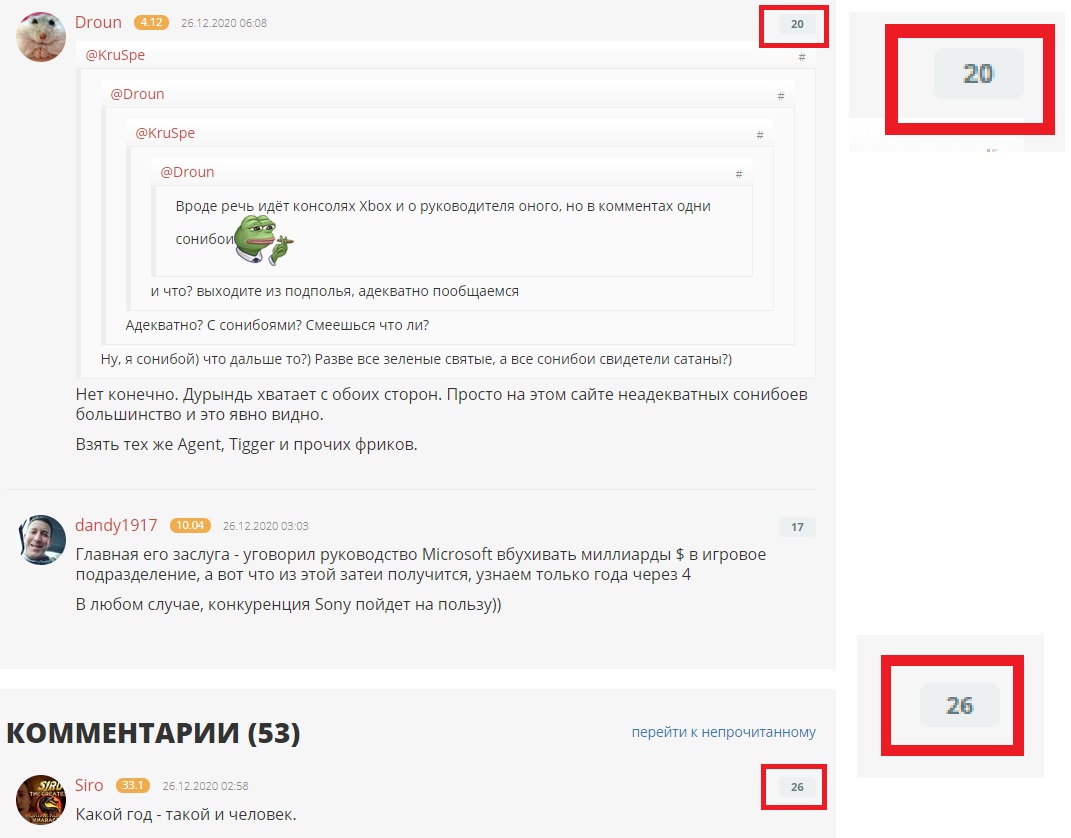This screenshot has width=1071, height=838.
Task: Open the outer @KruSpe mention link
Action: coord(115,55)
